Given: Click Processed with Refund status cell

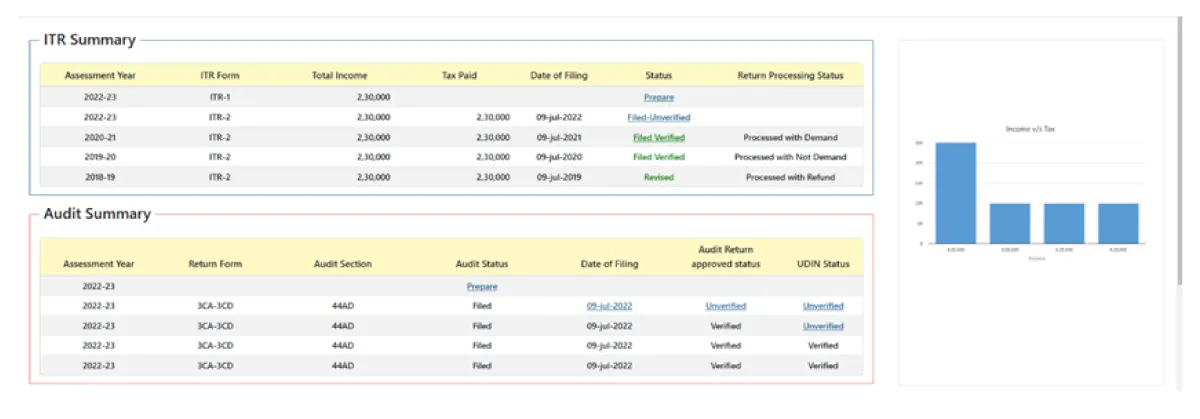Looking at the screenshot, I should tap(790, 177).
